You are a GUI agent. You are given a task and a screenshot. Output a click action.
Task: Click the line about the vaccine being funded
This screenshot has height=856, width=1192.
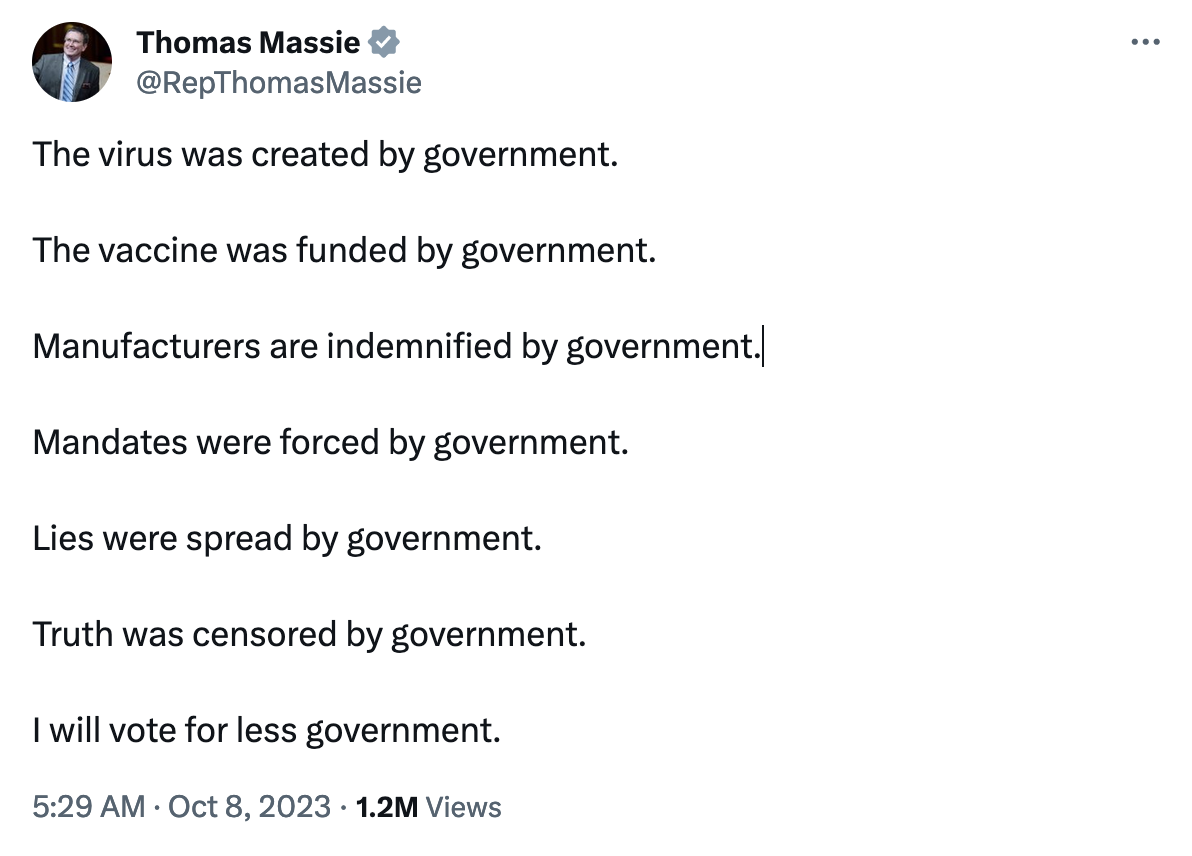344,251
